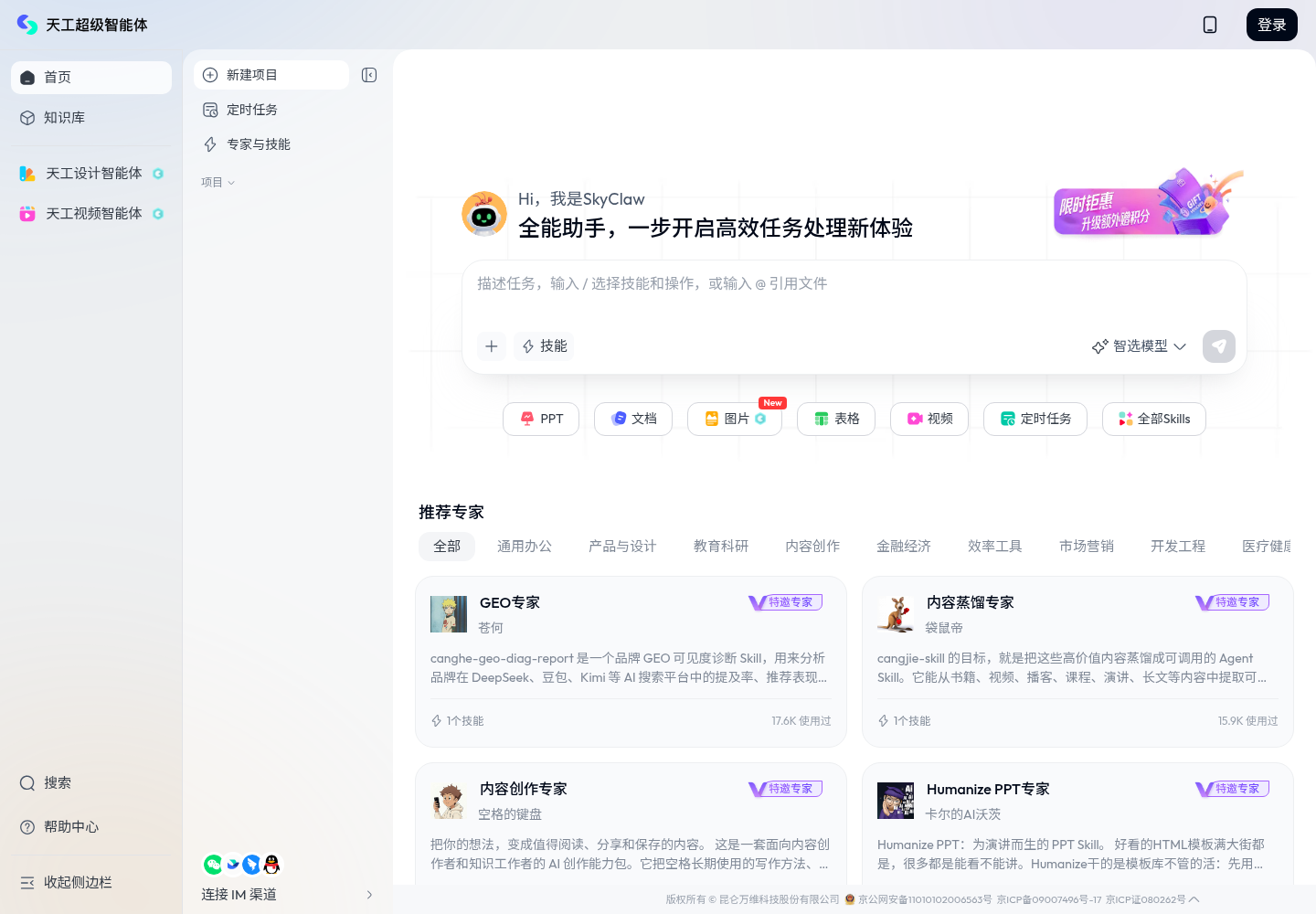Open 定时任务 in the project panel

pos(271,110)
